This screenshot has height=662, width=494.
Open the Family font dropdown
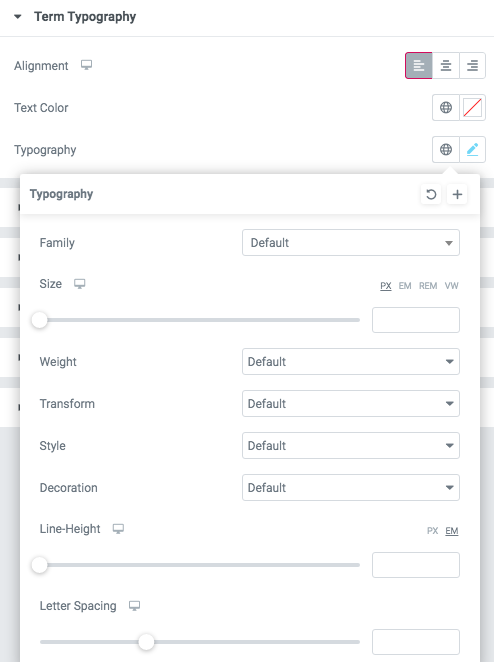[351, 243]
